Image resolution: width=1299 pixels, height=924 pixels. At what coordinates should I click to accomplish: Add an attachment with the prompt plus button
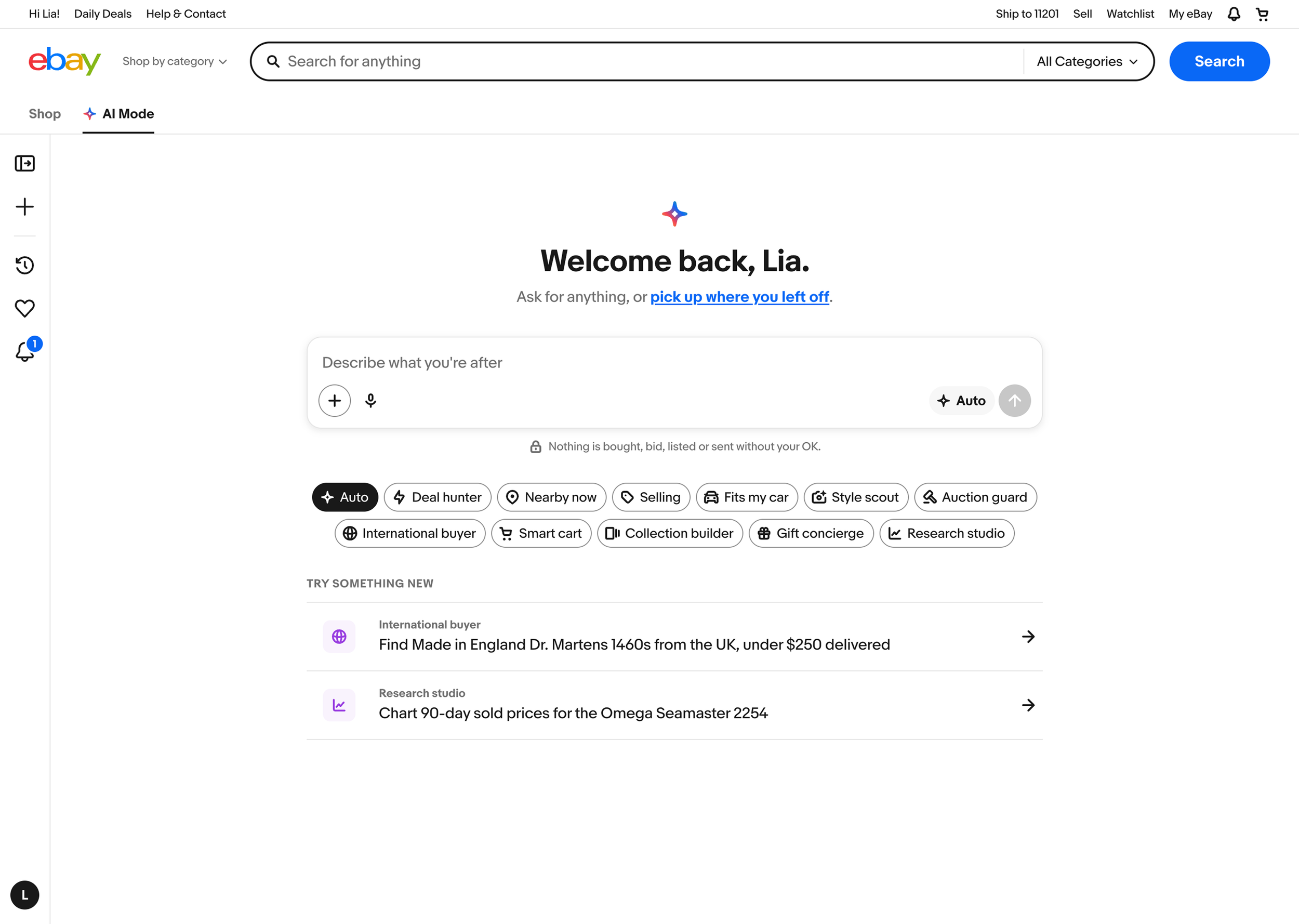point(335,401)
